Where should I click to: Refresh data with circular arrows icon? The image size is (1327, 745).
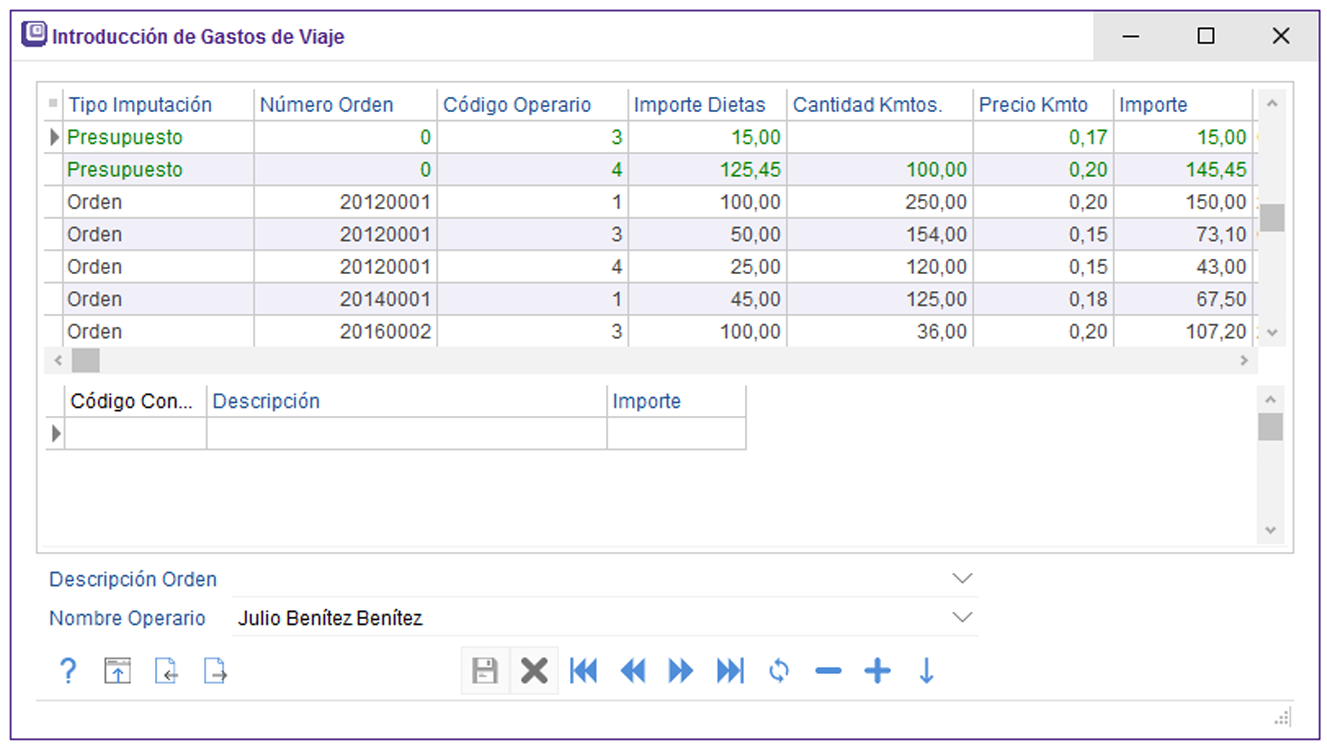(779, 671)
